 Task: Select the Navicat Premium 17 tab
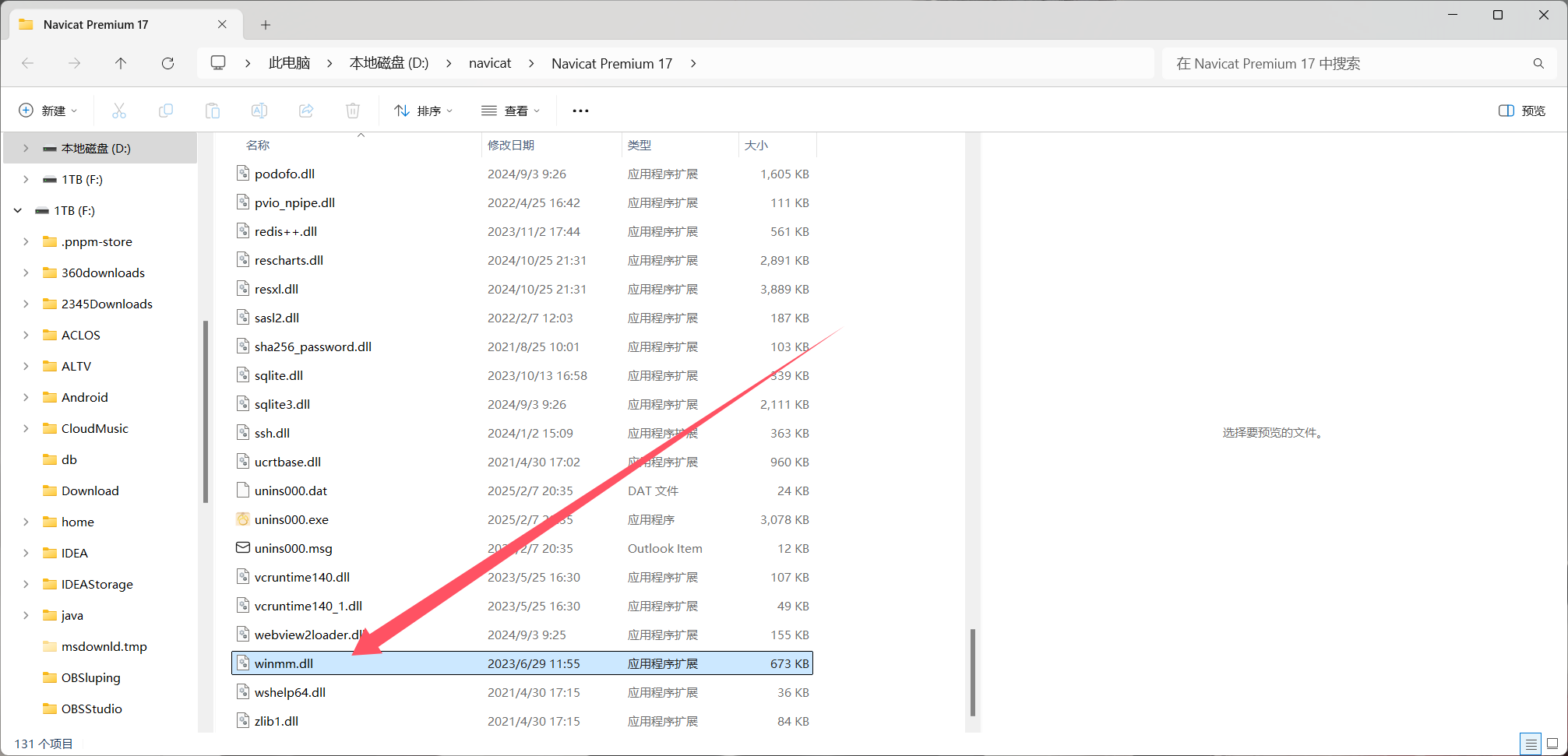click(x=125, y=24)
